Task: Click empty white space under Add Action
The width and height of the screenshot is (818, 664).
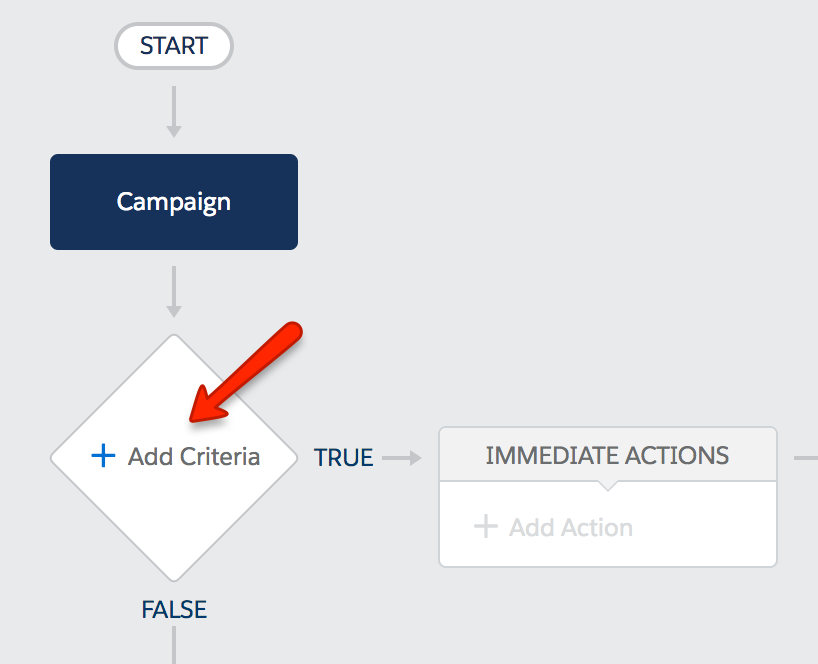Action: click(608, 554)
